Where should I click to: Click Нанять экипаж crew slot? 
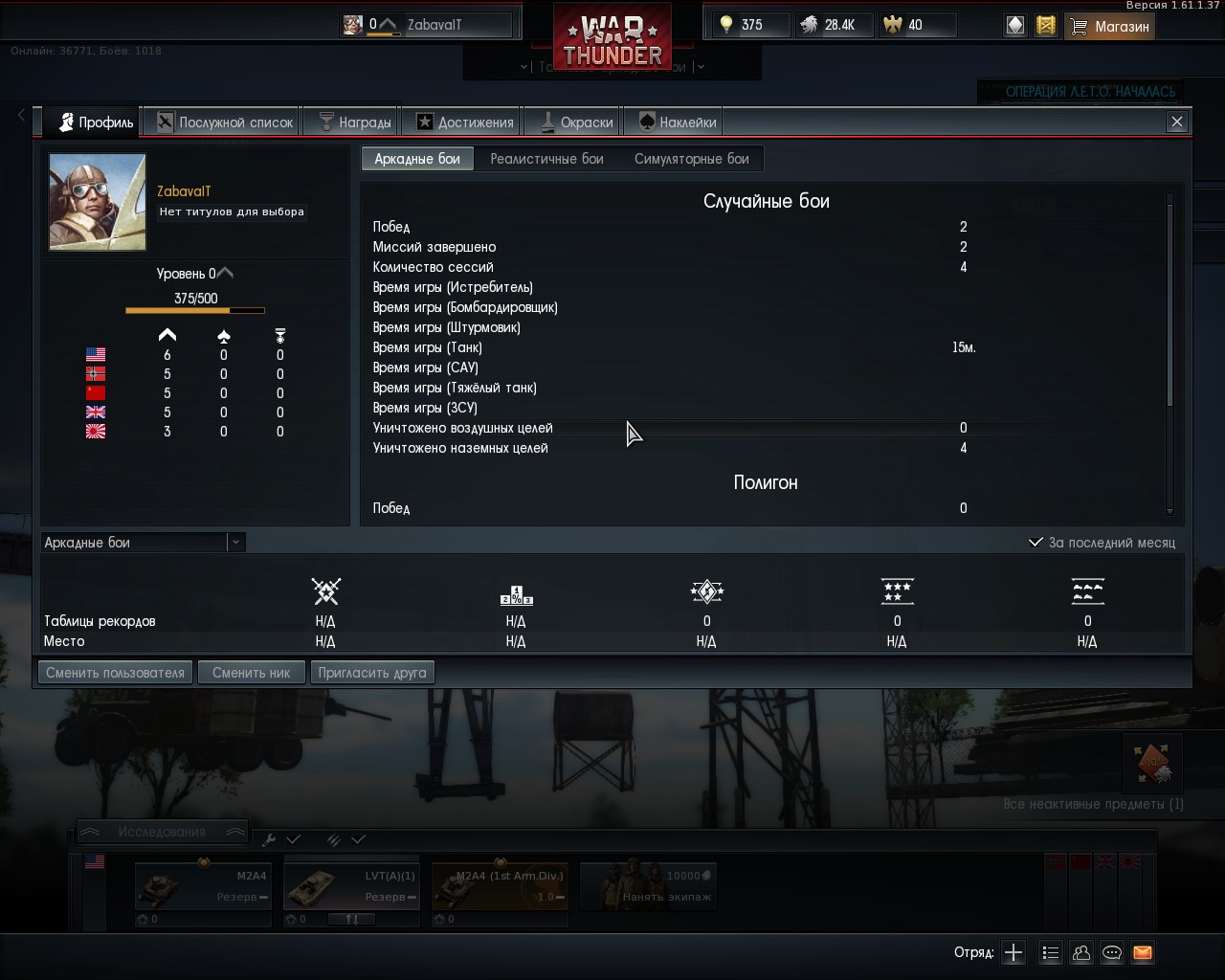pos(648,886)
